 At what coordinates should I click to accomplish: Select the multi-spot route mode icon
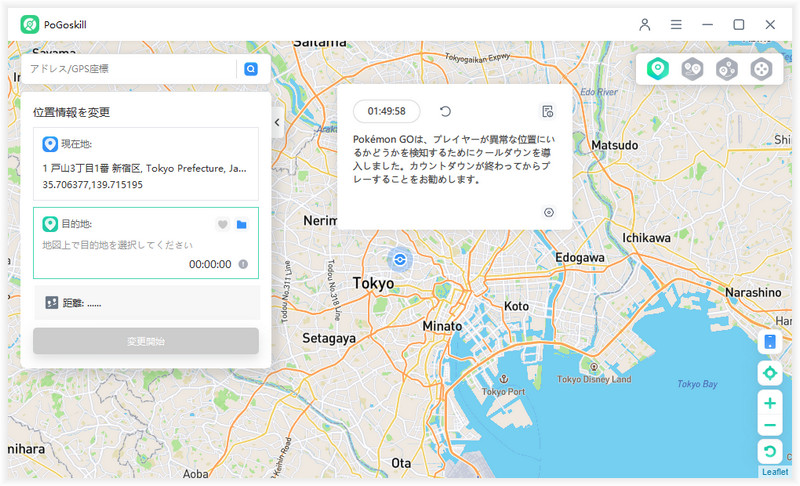727,68
